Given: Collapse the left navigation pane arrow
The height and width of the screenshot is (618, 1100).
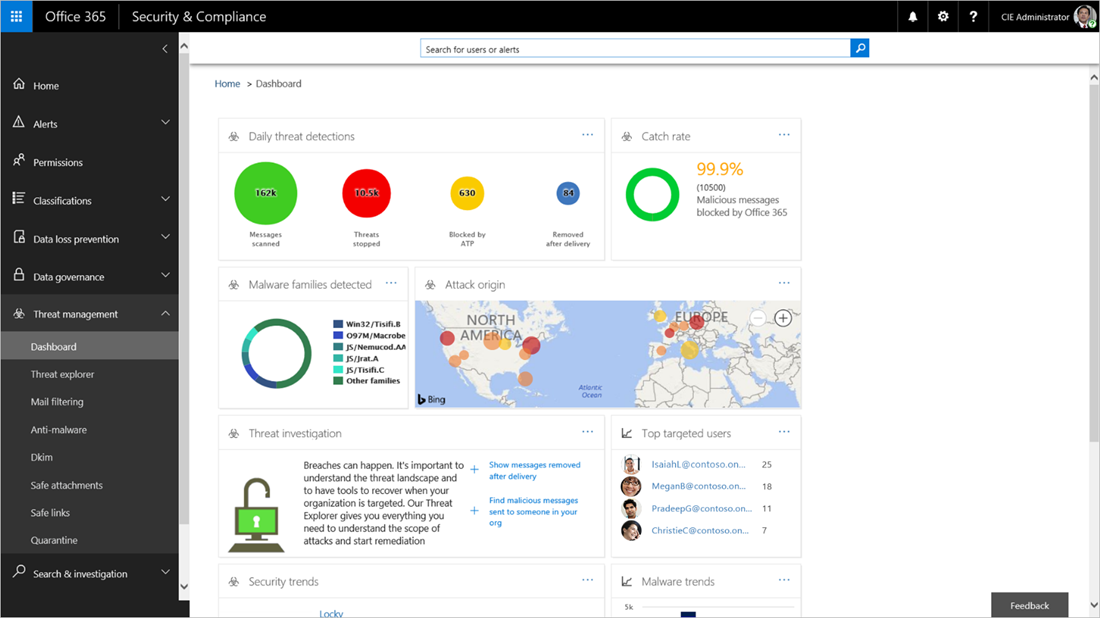Looking at the screenshot, I should tap(165, 48).
